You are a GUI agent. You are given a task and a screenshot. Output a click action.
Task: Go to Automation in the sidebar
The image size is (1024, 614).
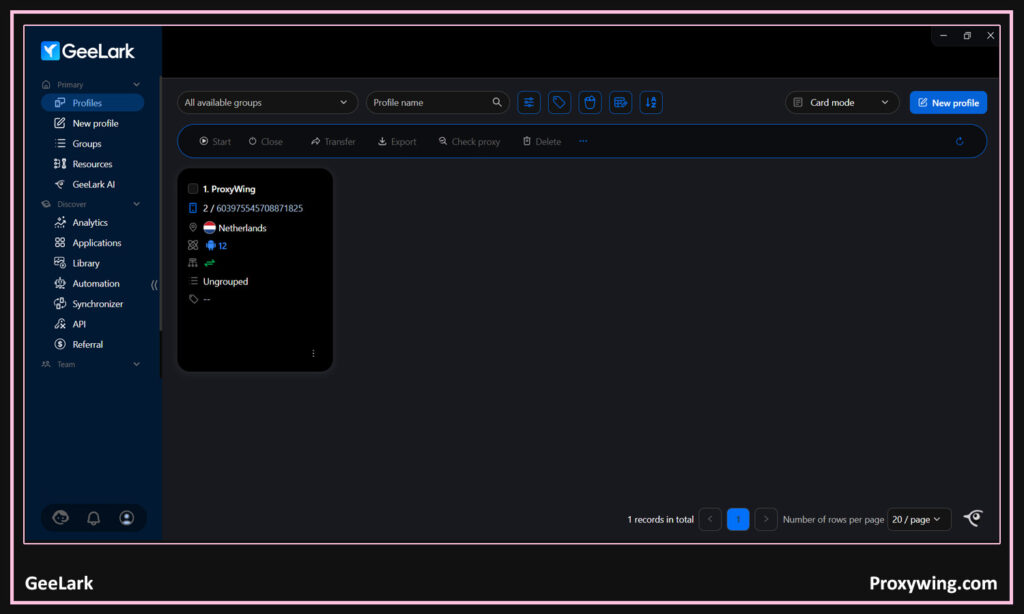click(x=96, y=284)
